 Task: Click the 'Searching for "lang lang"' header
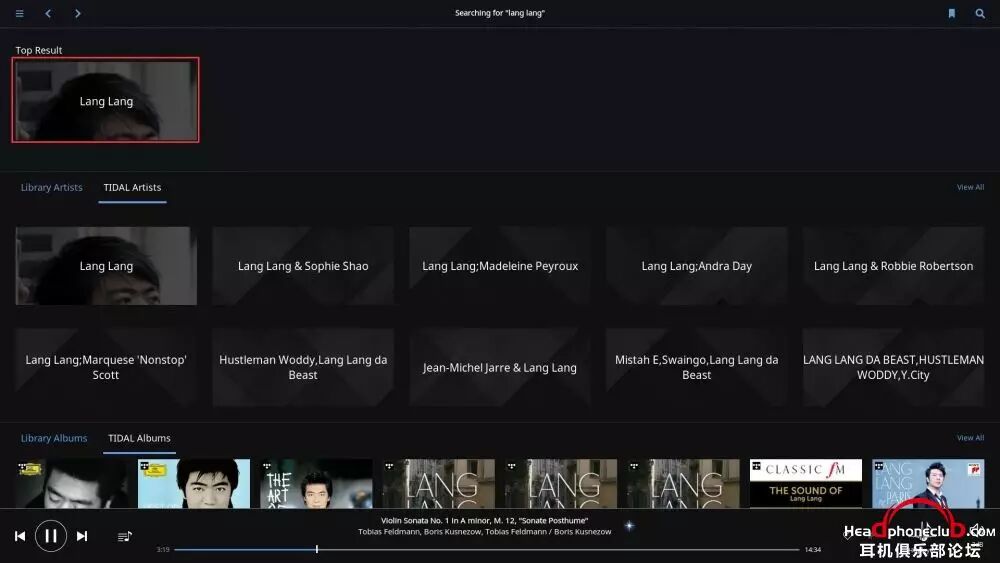[x=499, y=13]
